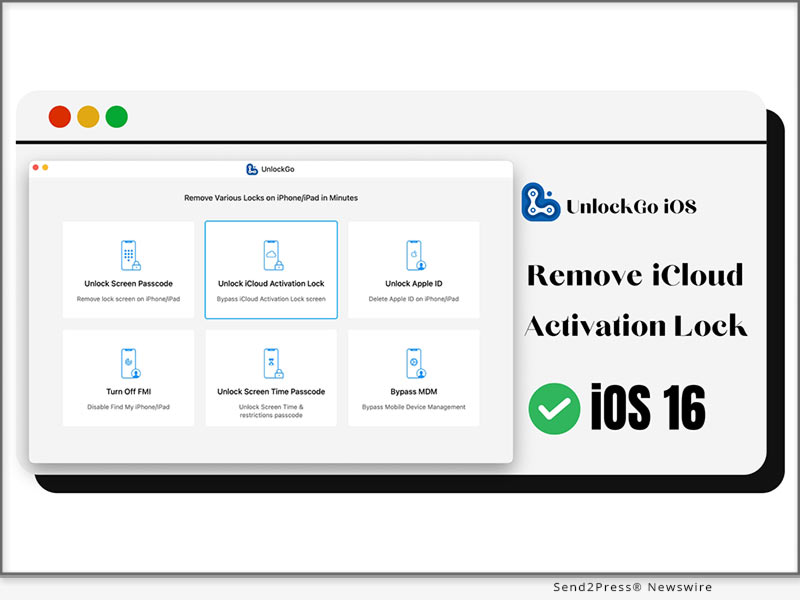Click the iCloud Activation Lock phone icon

273,255
